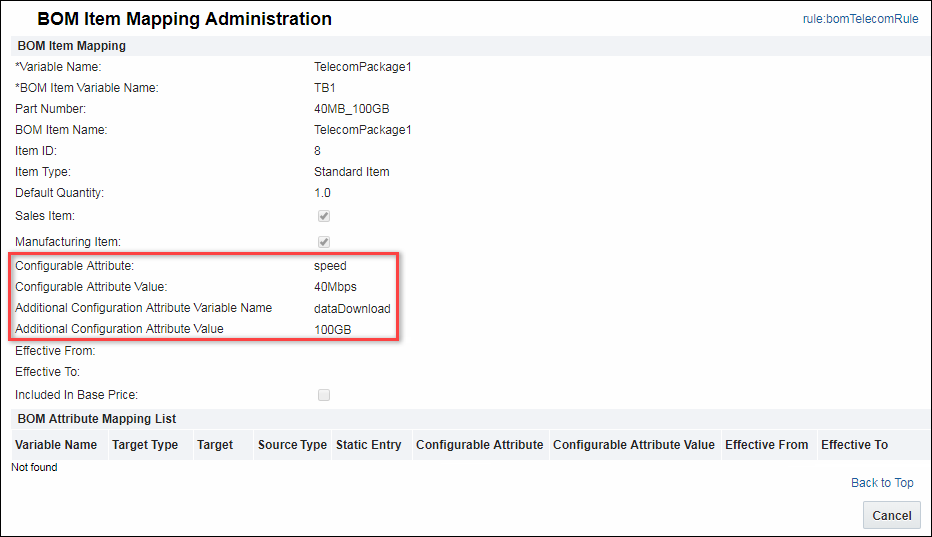
Task: Click the Back to Top link
Action: (x=882, y=483)
